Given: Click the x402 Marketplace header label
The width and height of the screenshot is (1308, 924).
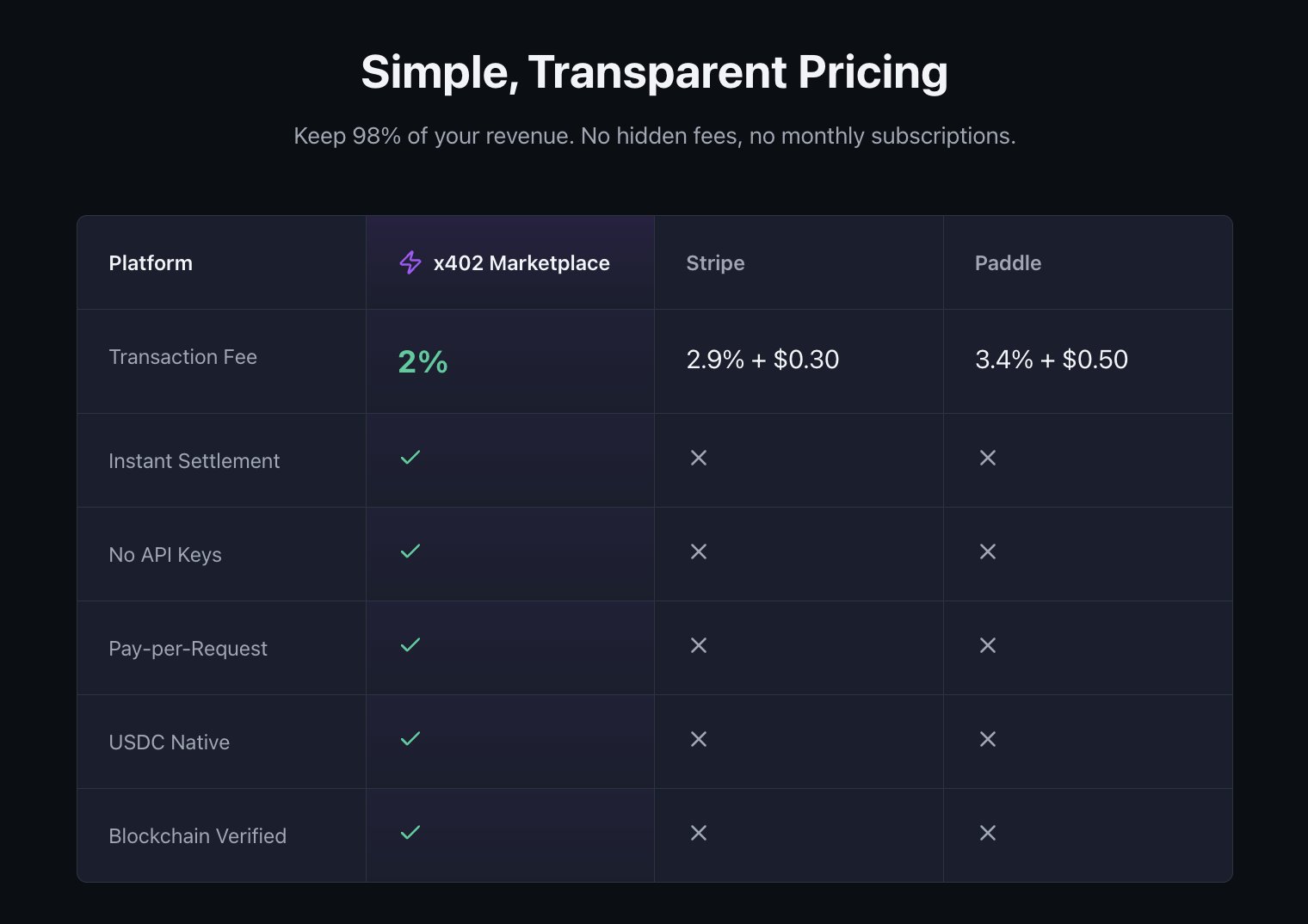Looking at the screenshot, I should (521, 263).
